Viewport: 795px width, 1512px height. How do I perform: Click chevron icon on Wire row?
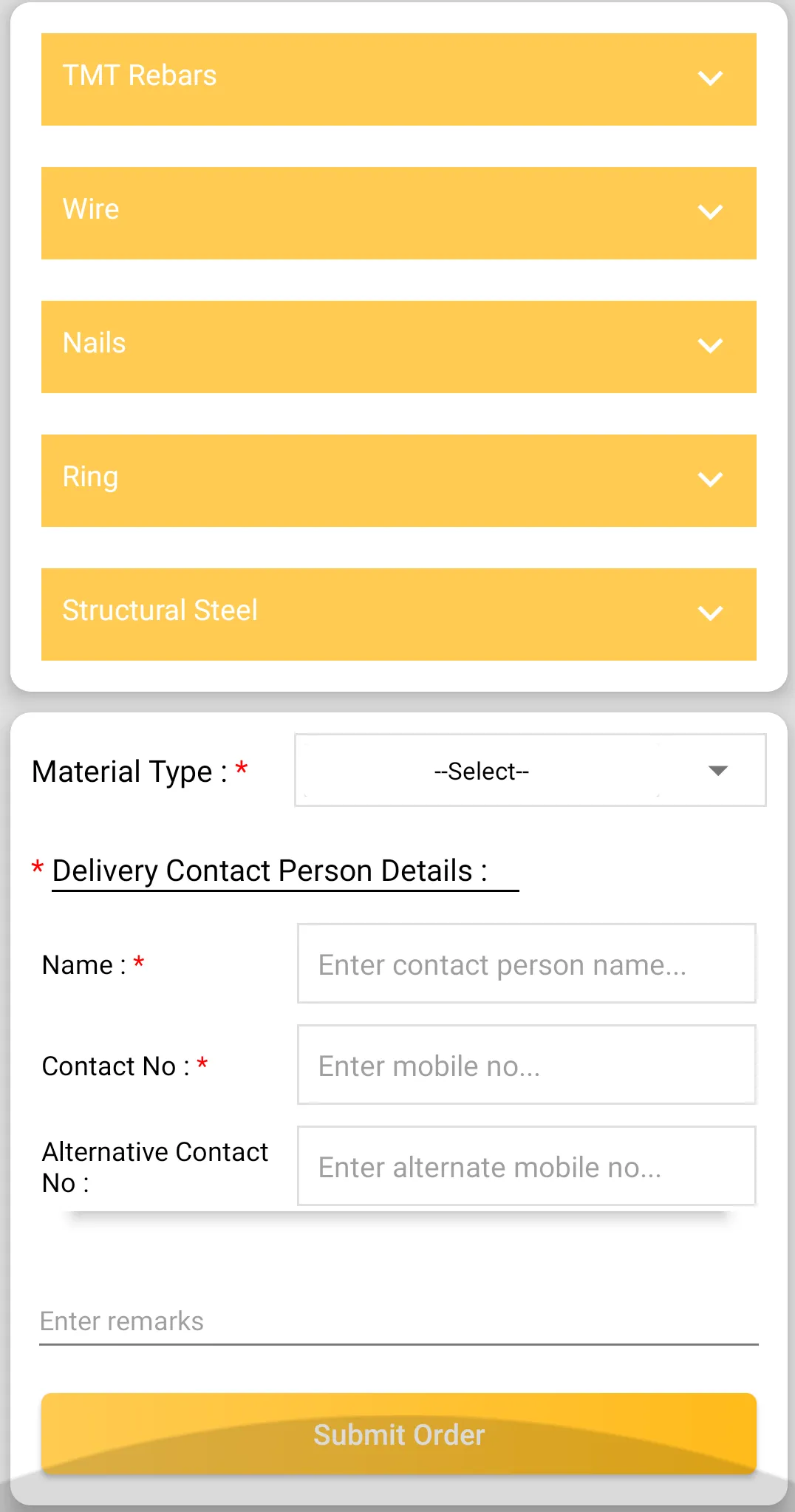point(710,212)
